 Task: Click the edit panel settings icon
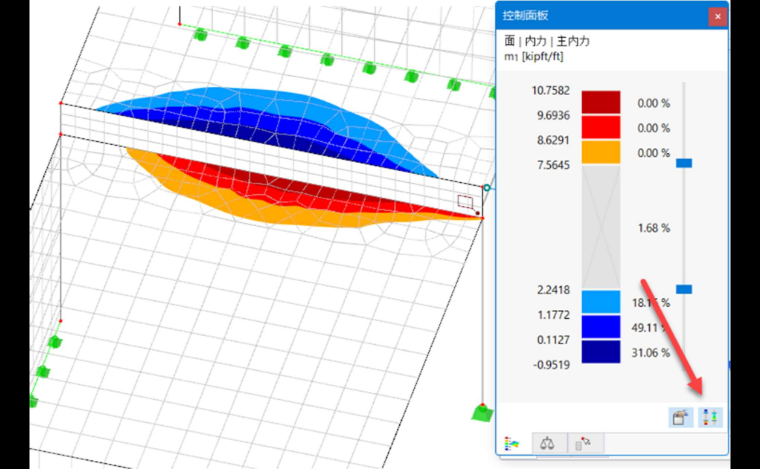coord(681,417)
